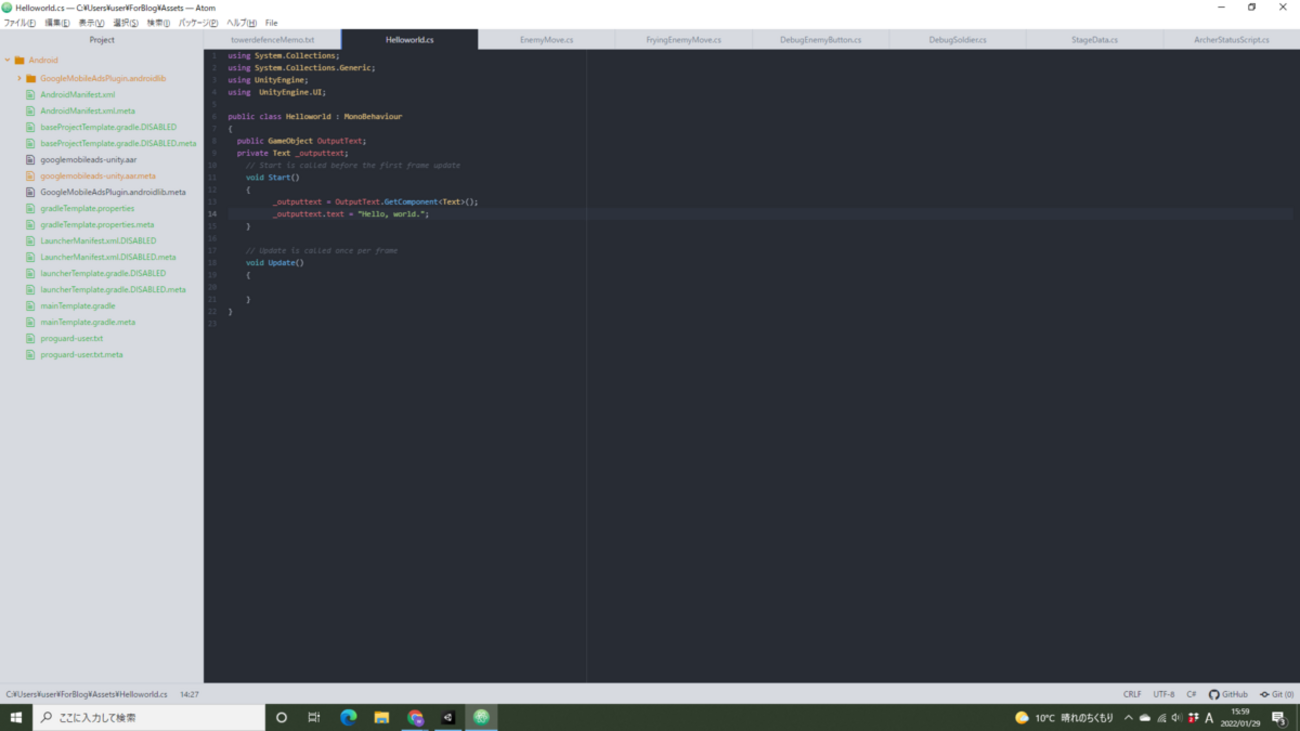
Task: Open File Explorer from the taskbar
Action: click(381, 717)
